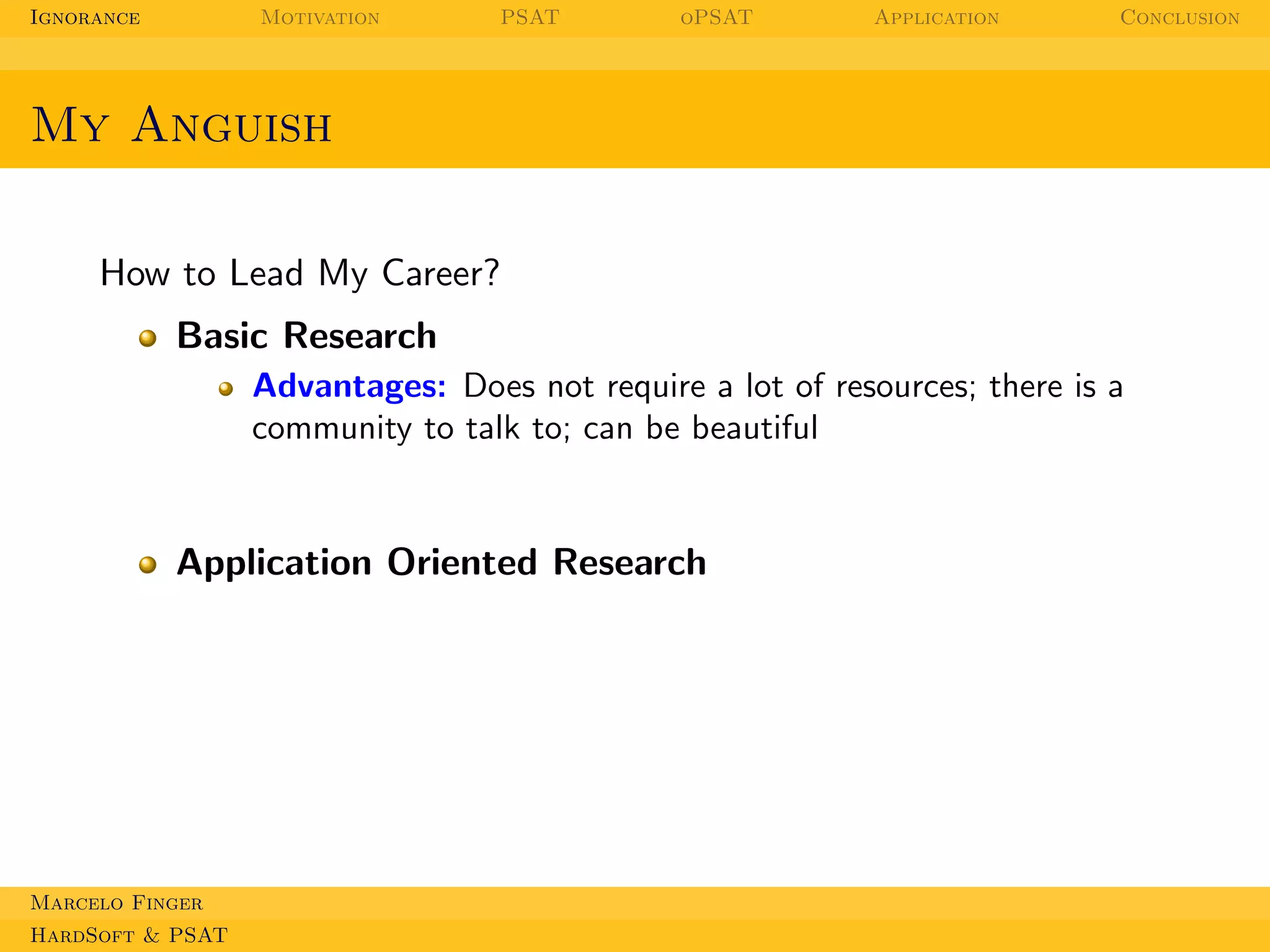Click the author name Marcelo Finger
1270x952 pixels.
point(117,902)
